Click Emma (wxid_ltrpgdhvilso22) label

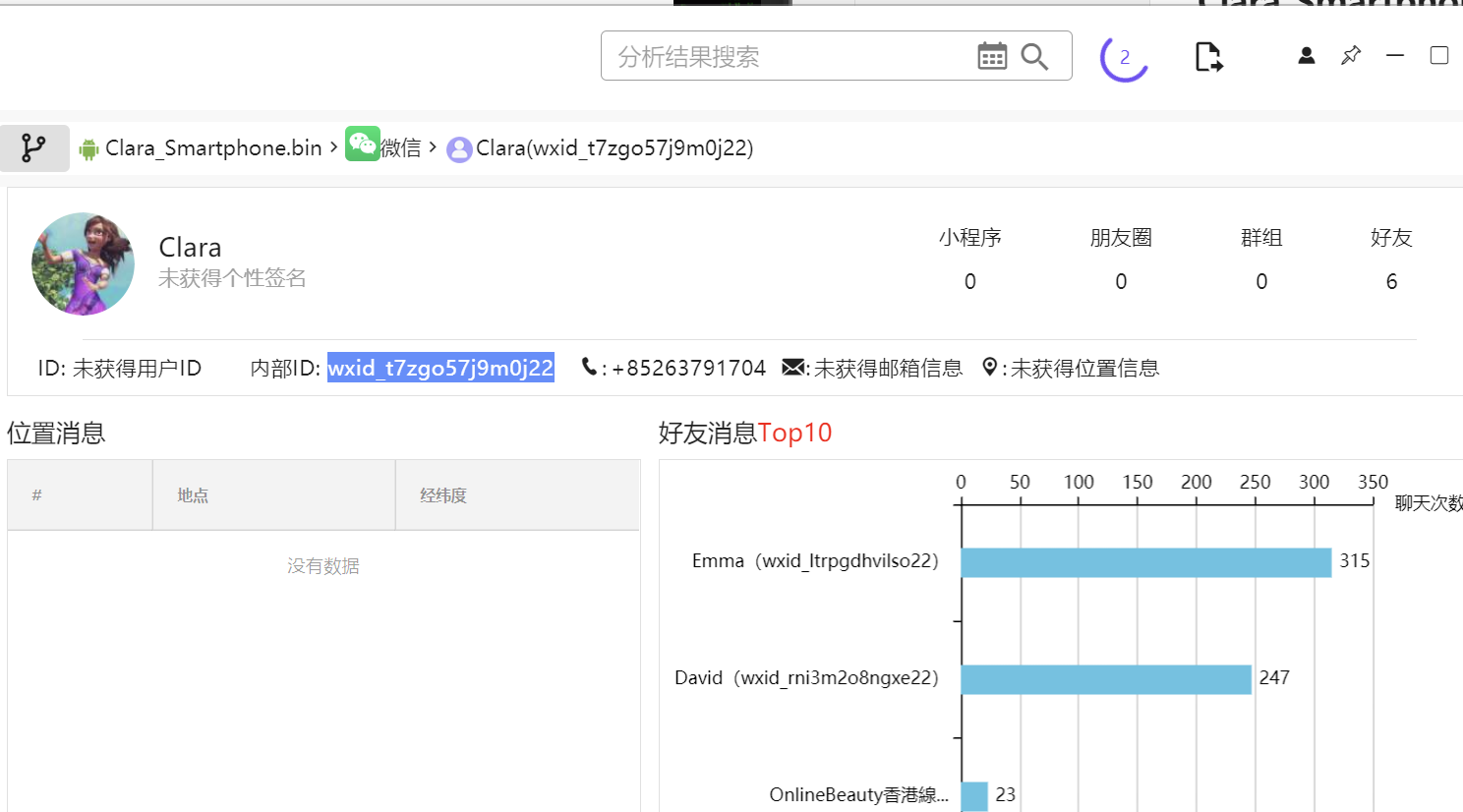[815, 561]
